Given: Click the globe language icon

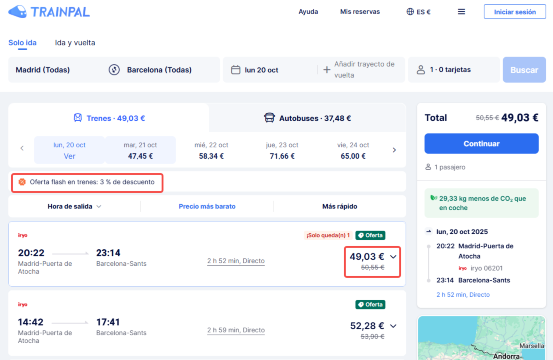Looking at the screenshot, I should pos(410,12).
